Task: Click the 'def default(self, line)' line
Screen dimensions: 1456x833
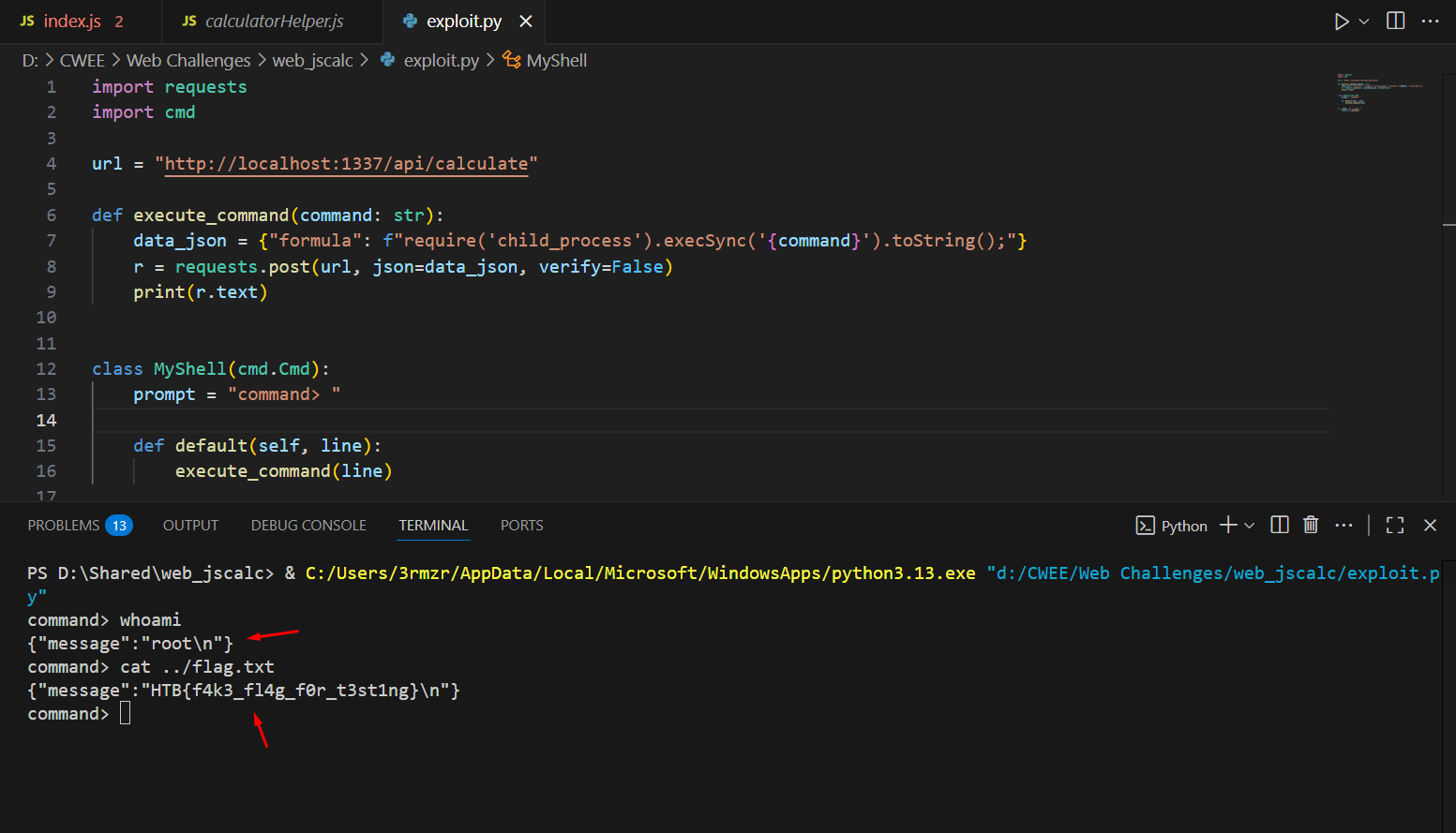Action: click(x=257, y=446)
